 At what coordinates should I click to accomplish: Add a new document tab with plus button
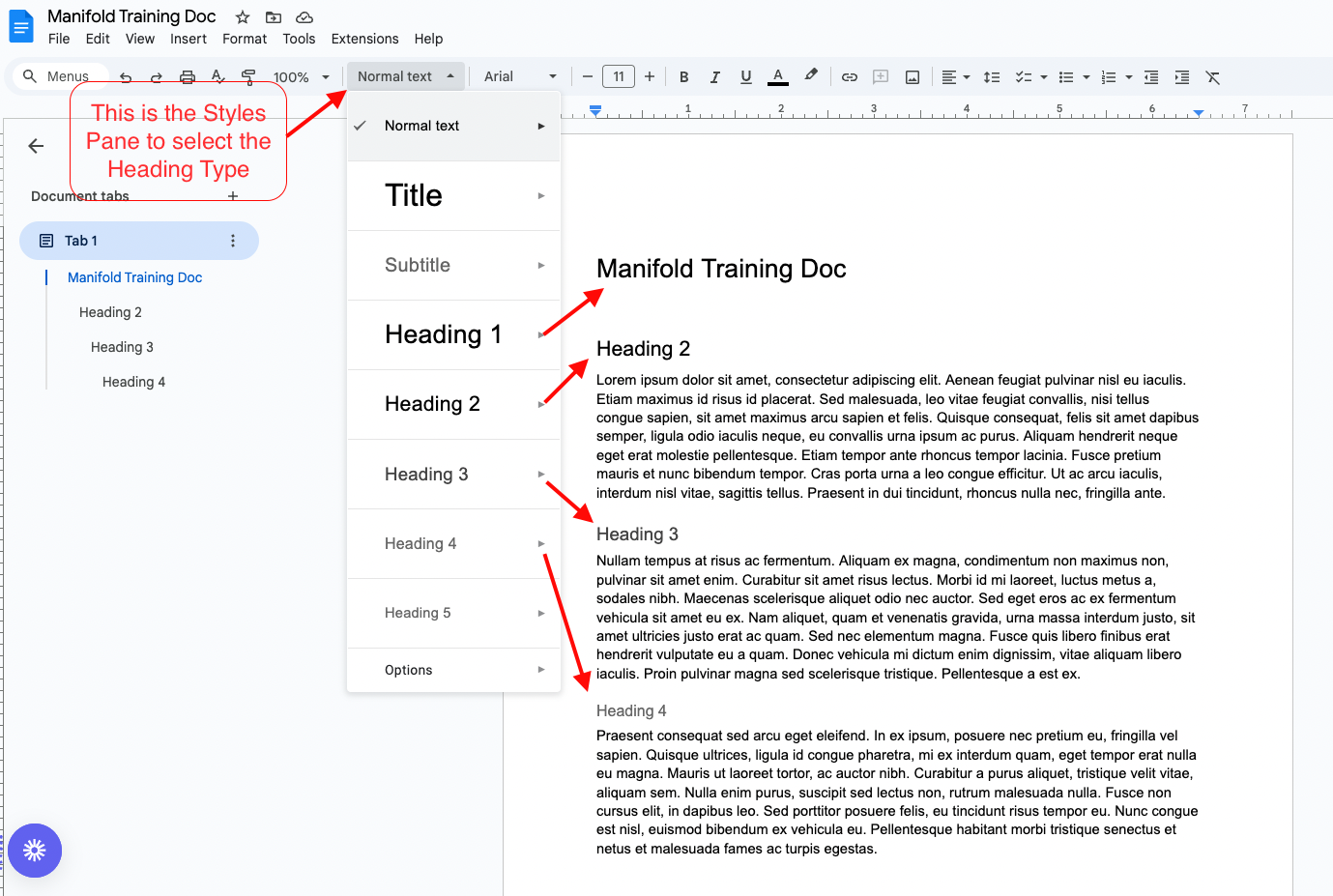pos(233,195)
